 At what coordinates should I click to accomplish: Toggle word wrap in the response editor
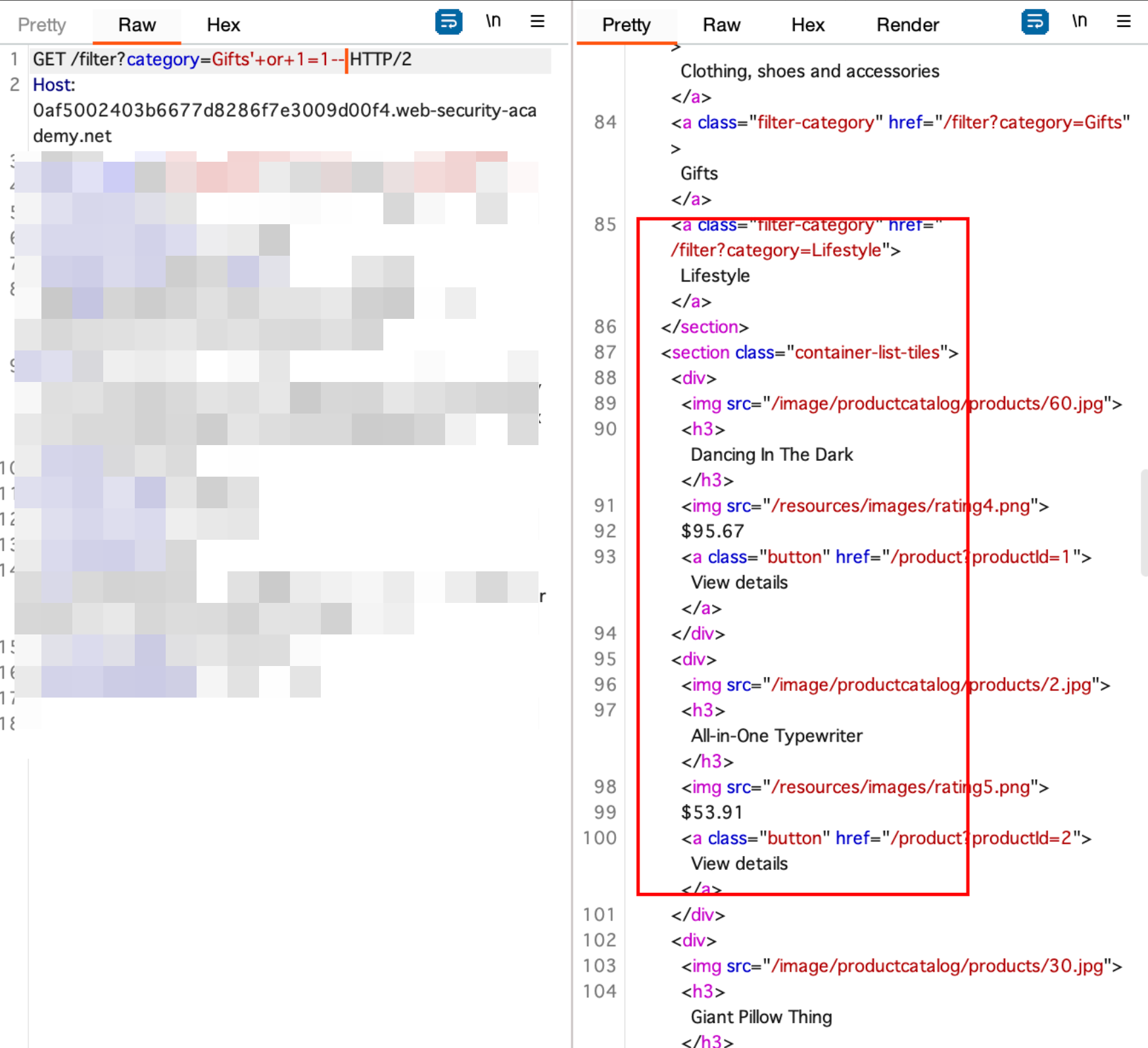pos(1035,21)
